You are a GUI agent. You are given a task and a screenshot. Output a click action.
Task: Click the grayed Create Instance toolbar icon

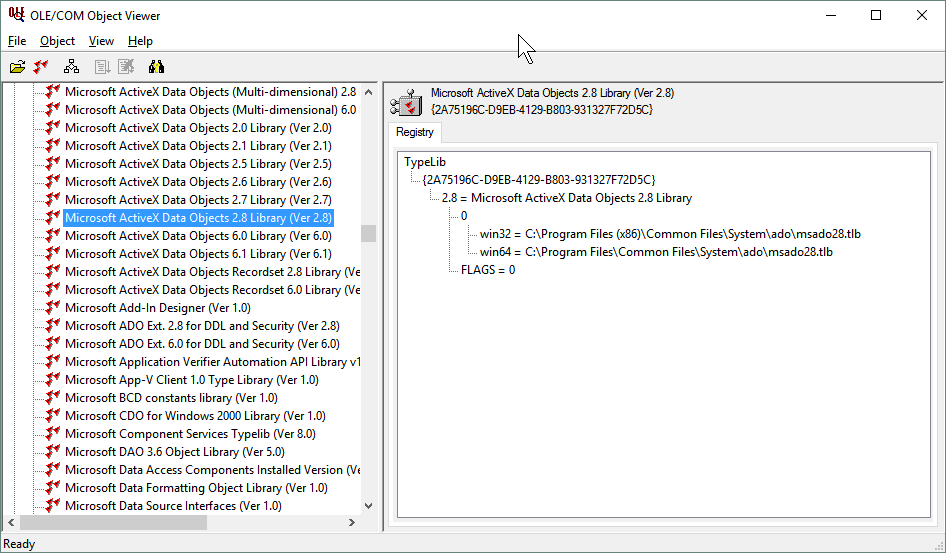point(102,67)
